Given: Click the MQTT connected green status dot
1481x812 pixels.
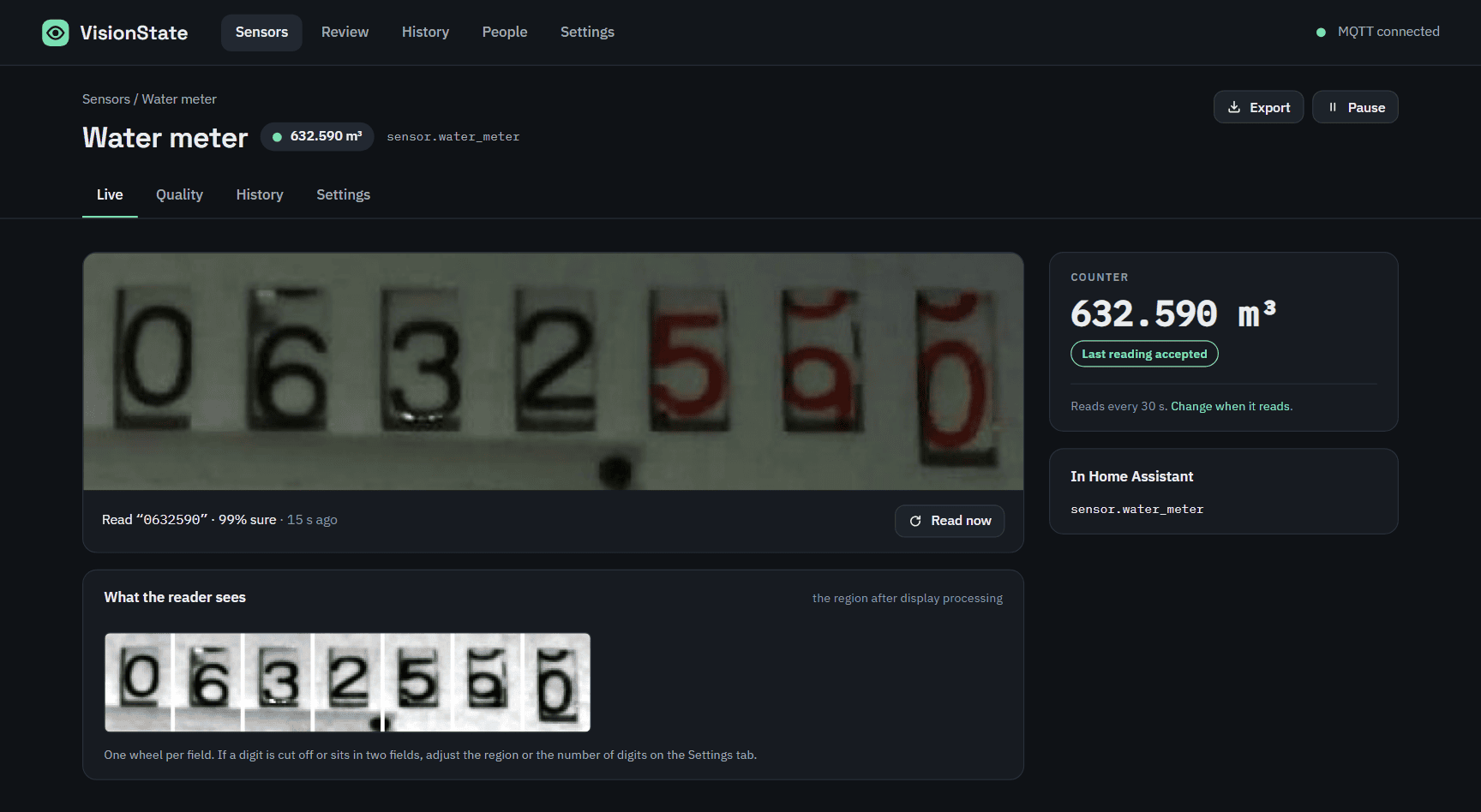Looking at the screenshot, I should pos(1321,32).
